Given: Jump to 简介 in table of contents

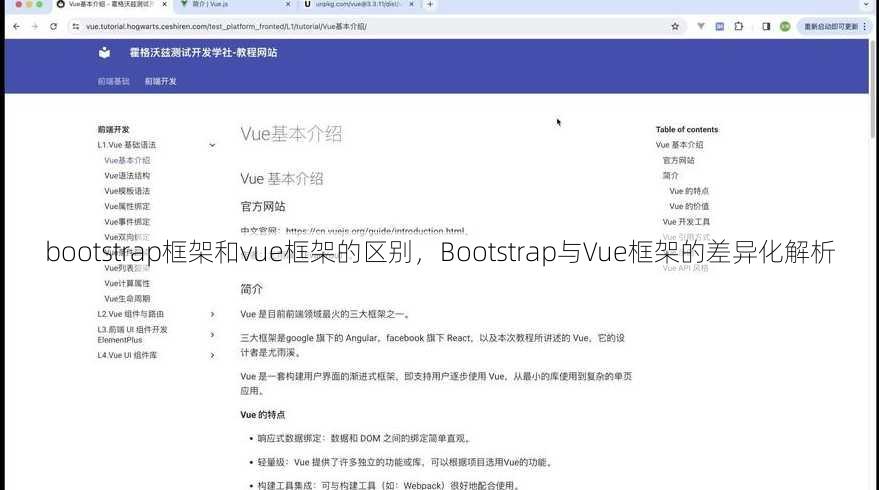Looking at the screenshot, I should pos(670,176).
